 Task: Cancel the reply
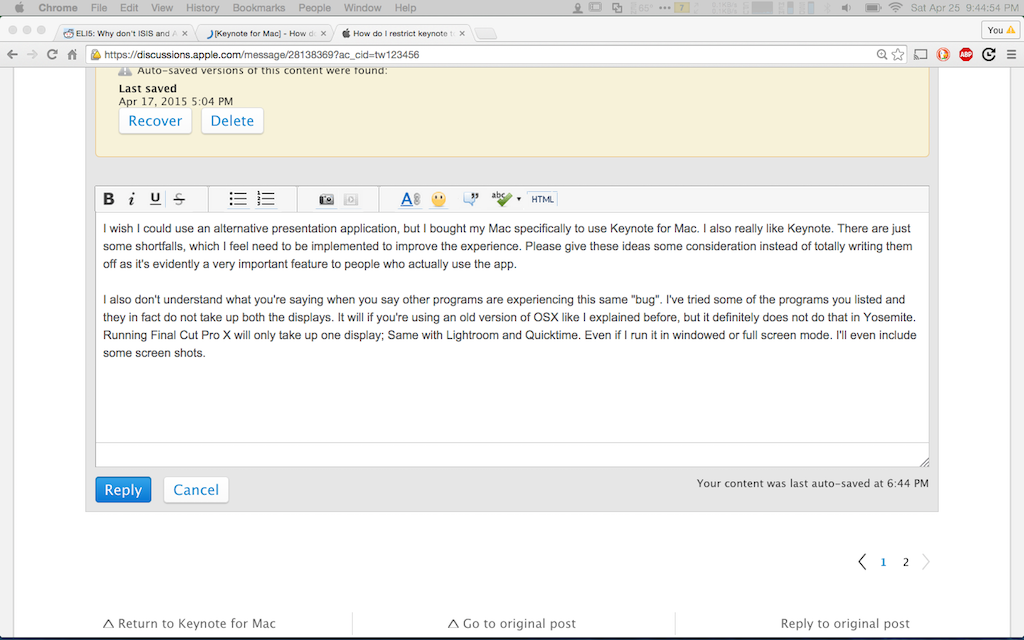[x=196, y=490]
